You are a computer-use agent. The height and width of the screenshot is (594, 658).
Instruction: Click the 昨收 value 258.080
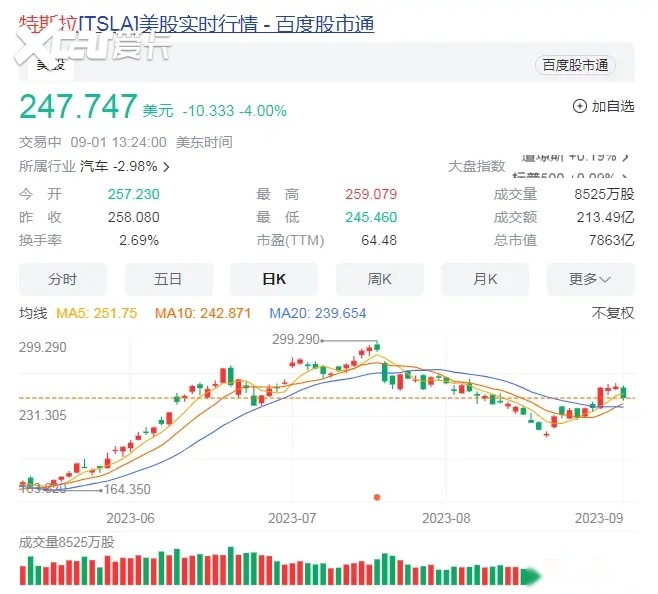pos(133,217)
